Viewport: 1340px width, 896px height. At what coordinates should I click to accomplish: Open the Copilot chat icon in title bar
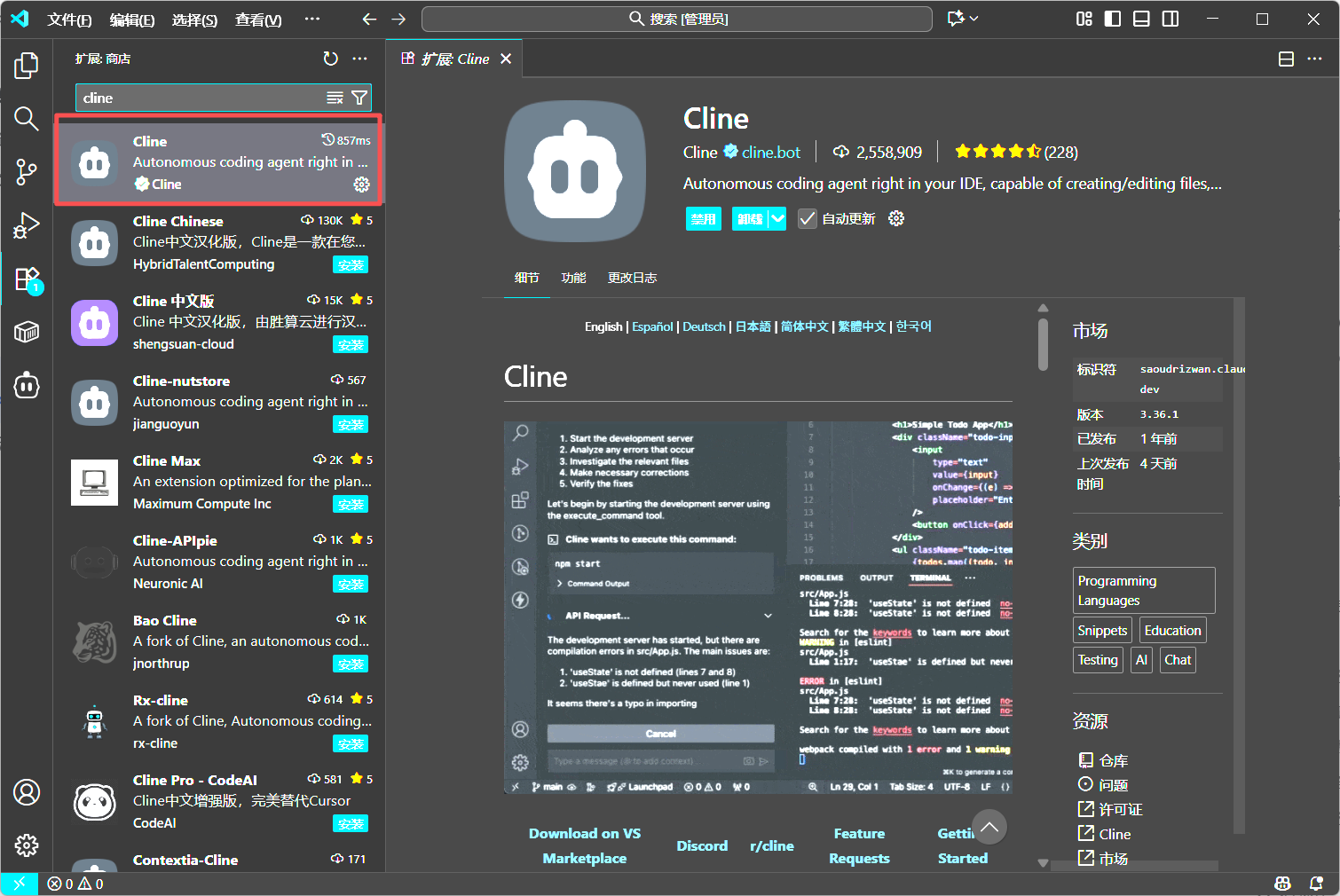click(x=956, y=19)
